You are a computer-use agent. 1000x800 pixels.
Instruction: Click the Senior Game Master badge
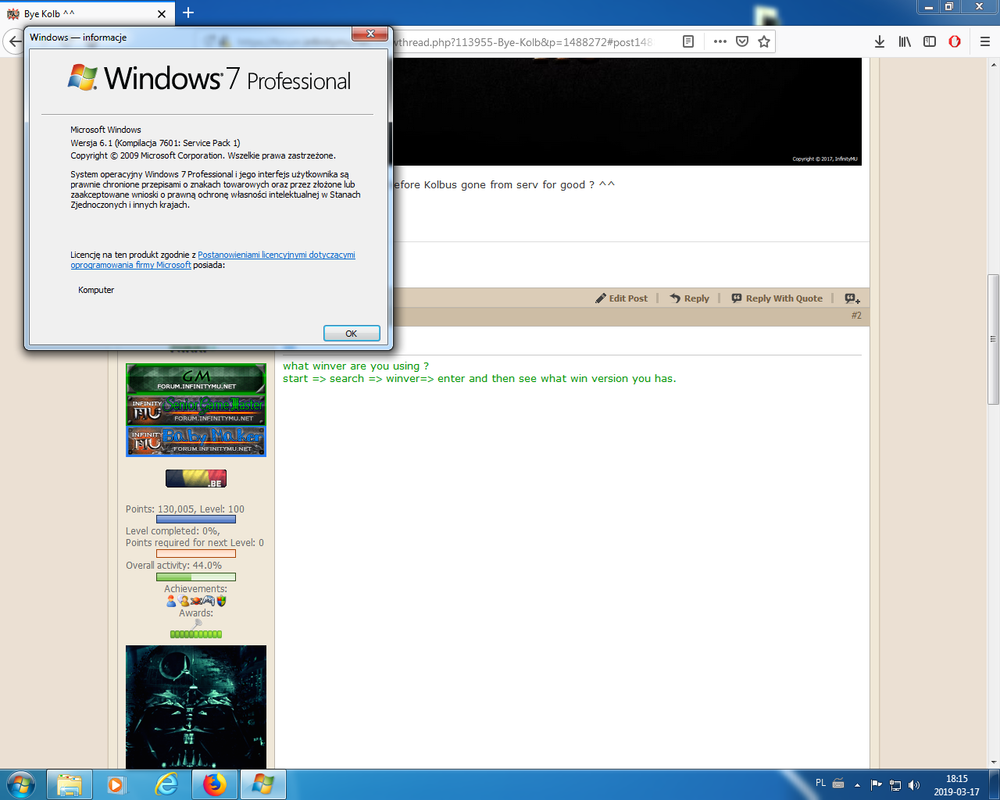(196, 410)
